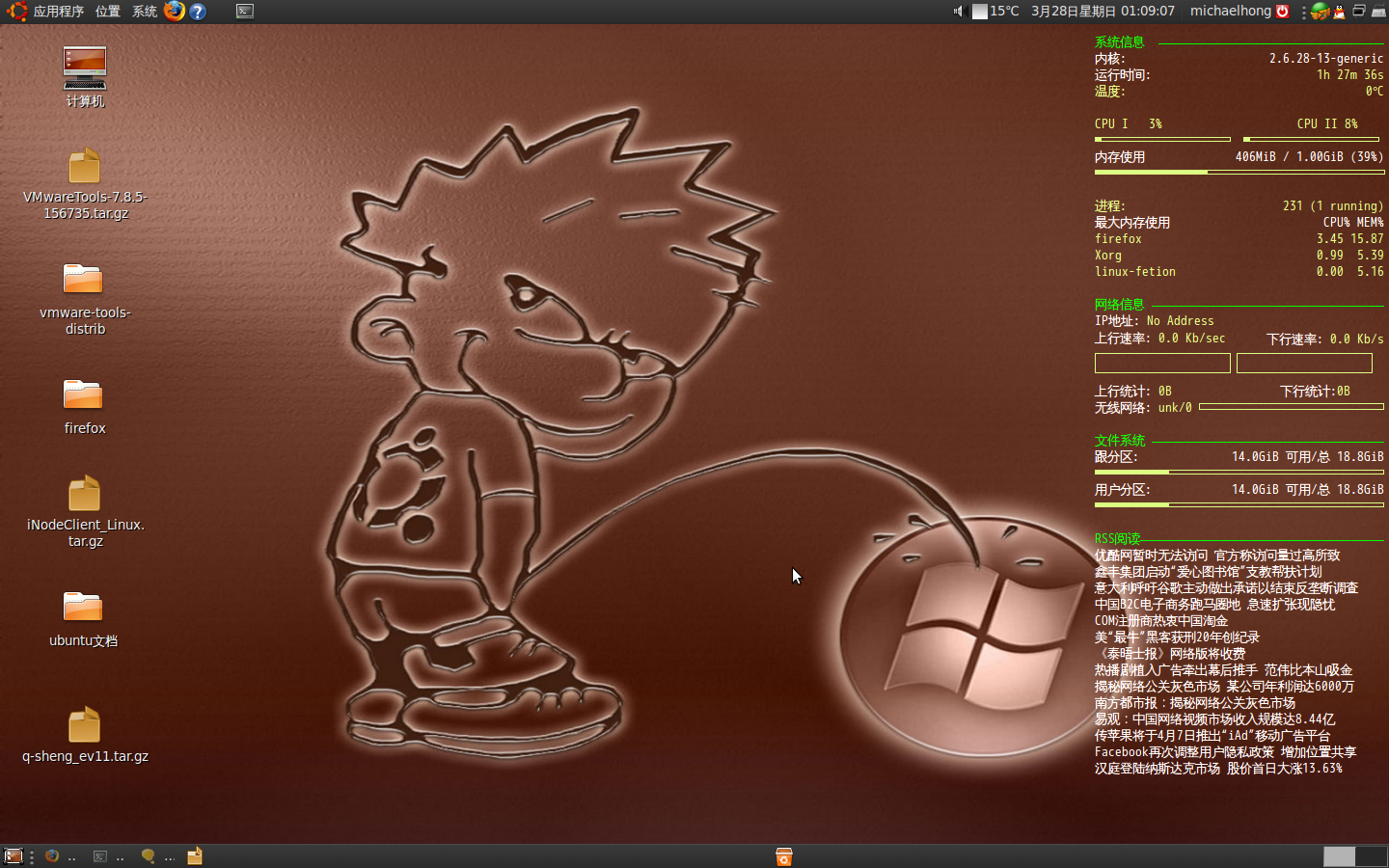Open the trash icon in bottom panel
1389x868 pixels.
[x=783, y=856]
